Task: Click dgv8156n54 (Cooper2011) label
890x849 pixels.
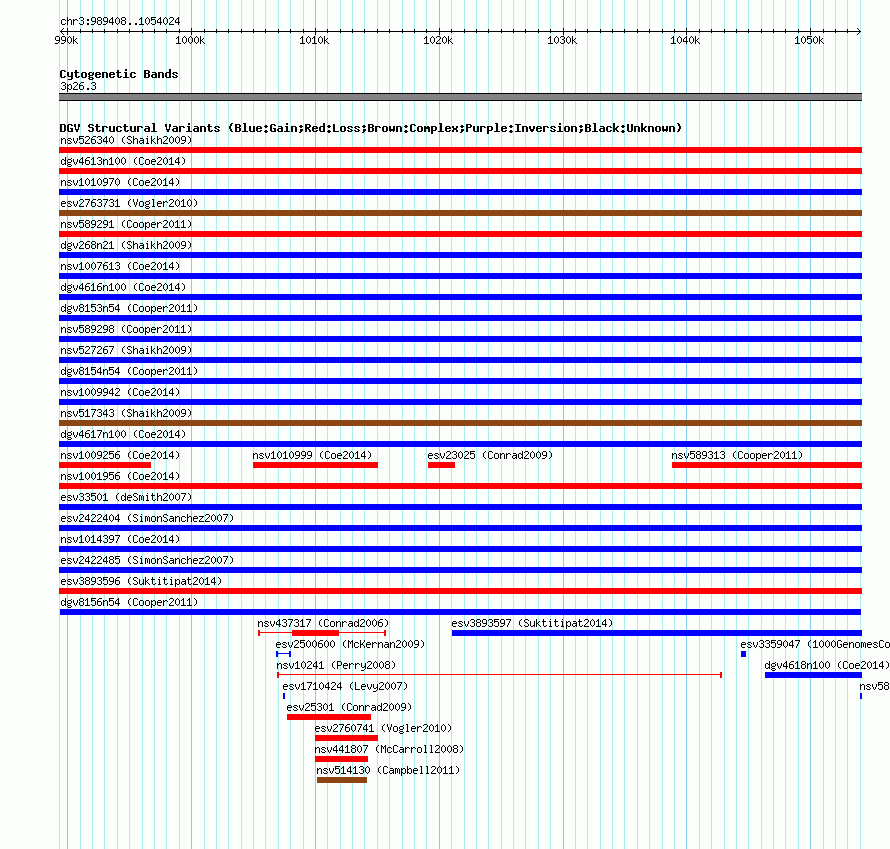Action: pyautogui.click(x=129, y=602)
